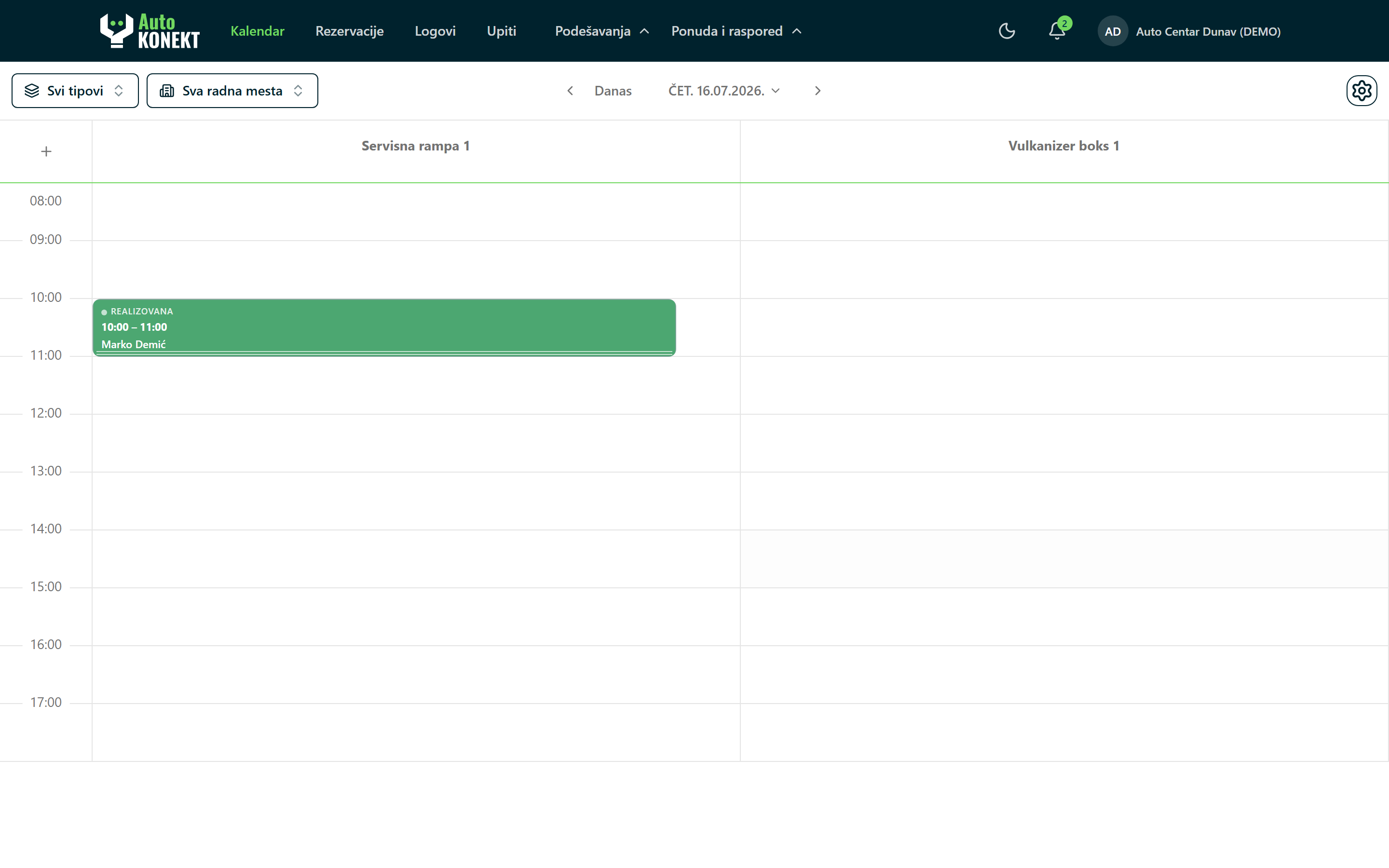
Task: Go to next day arrow
Action: pos(818,91)
